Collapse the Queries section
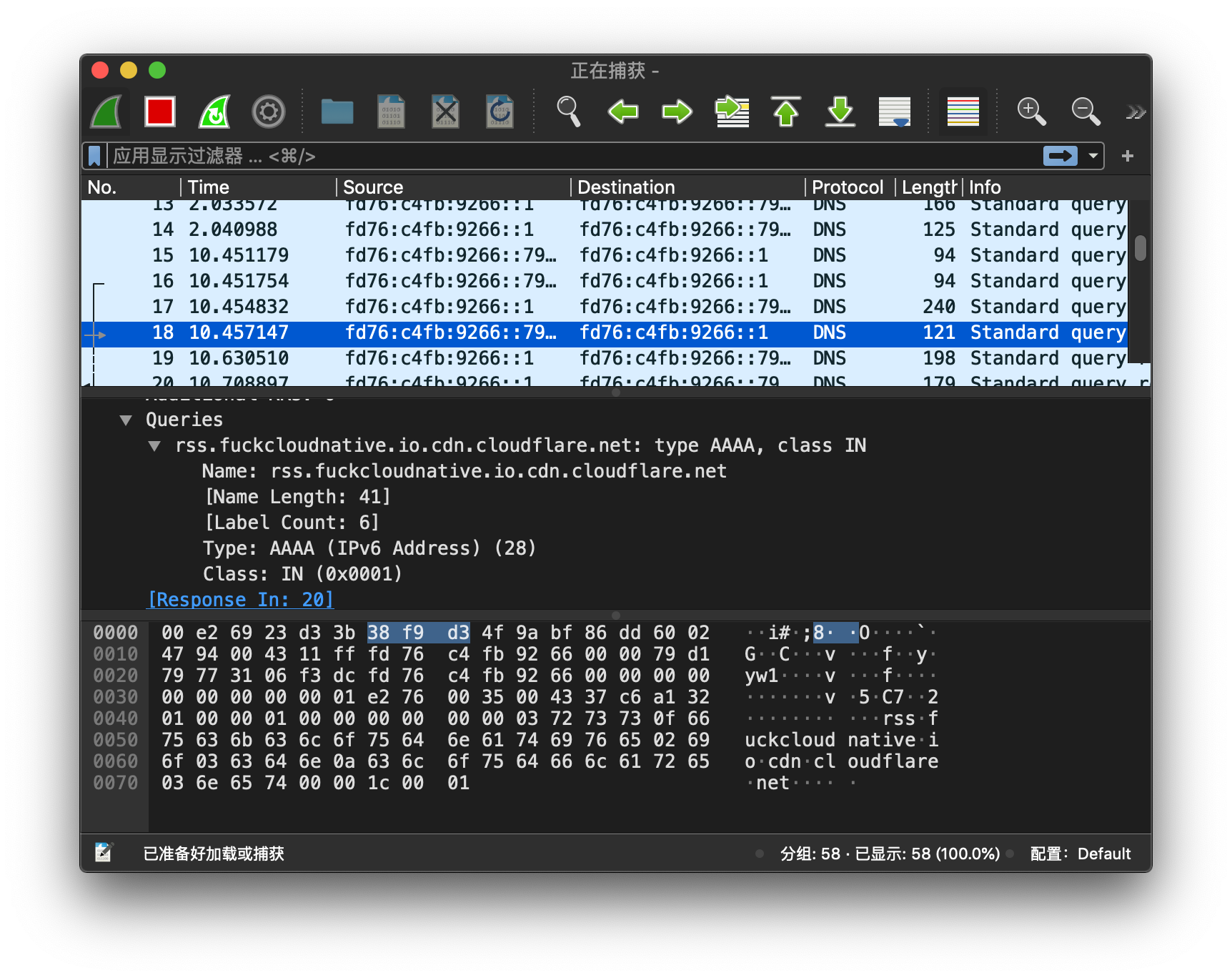This screenshot has width=1232, height=978. [x=126, y=420]
